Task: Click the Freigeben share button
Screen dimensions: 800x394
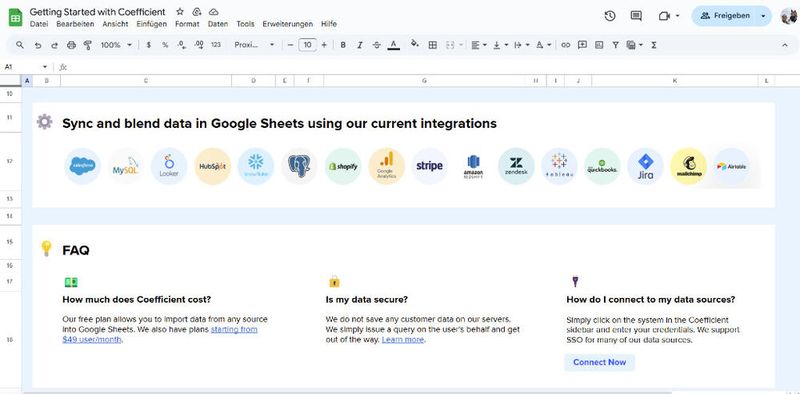Action: pyautogui.click(x=724, y=16)
